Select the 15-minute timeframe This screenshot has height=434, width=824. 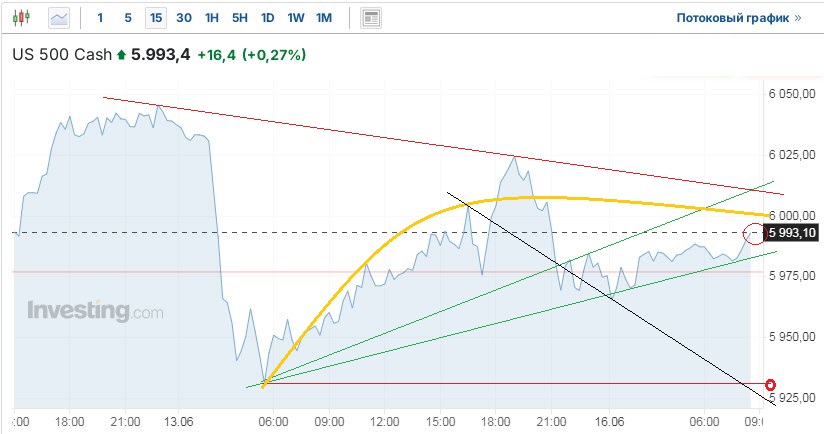(x=155, y=17)
